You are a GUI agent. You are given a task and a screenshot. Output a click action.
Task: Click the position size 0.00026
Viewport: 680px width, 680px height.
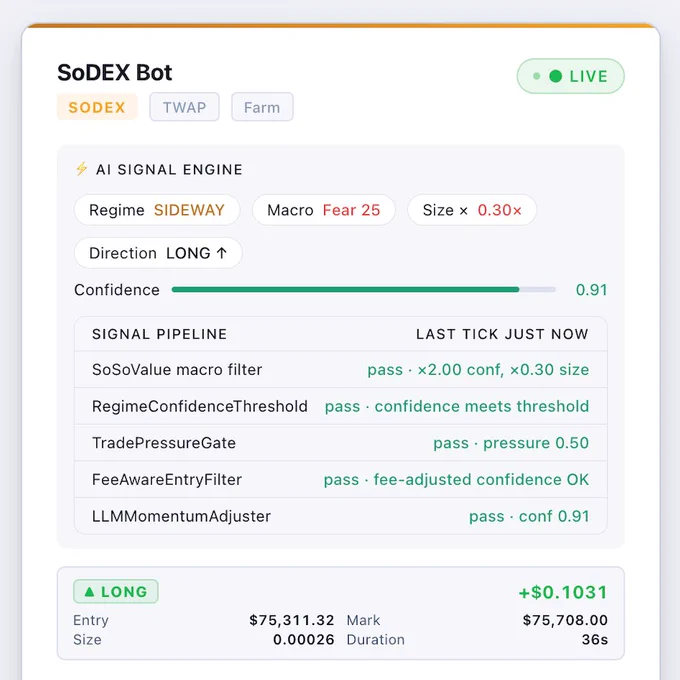304,640
